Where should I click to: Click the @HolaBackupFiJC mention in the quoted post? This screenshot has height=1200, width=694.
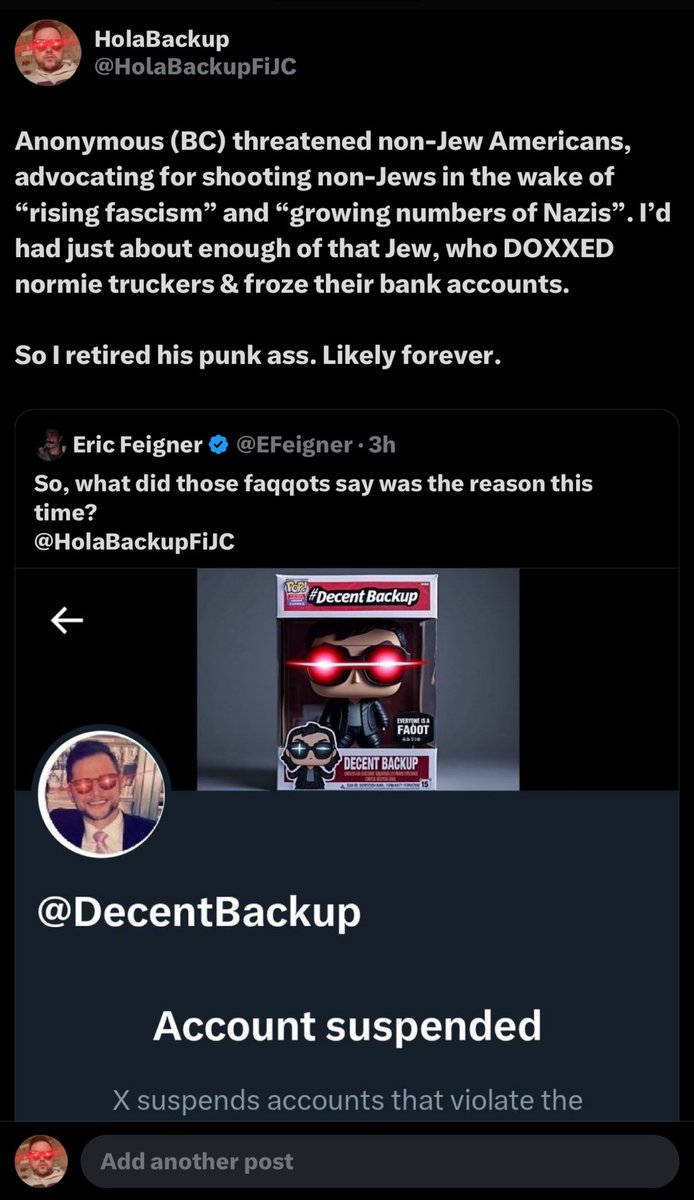tap(134, 542)
